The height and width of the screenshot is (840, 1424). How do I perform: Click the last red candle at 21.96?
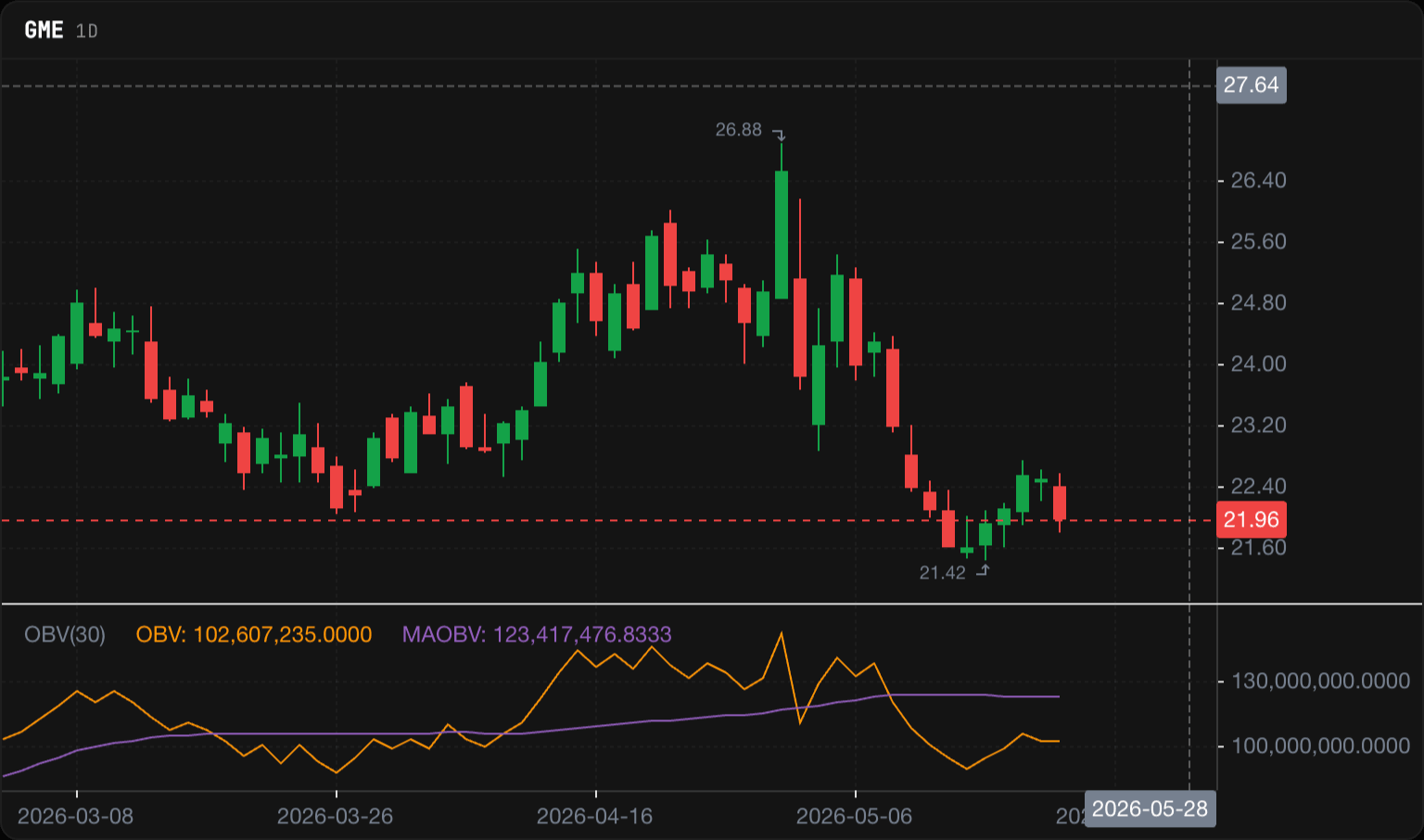(x=1060, y=503)
